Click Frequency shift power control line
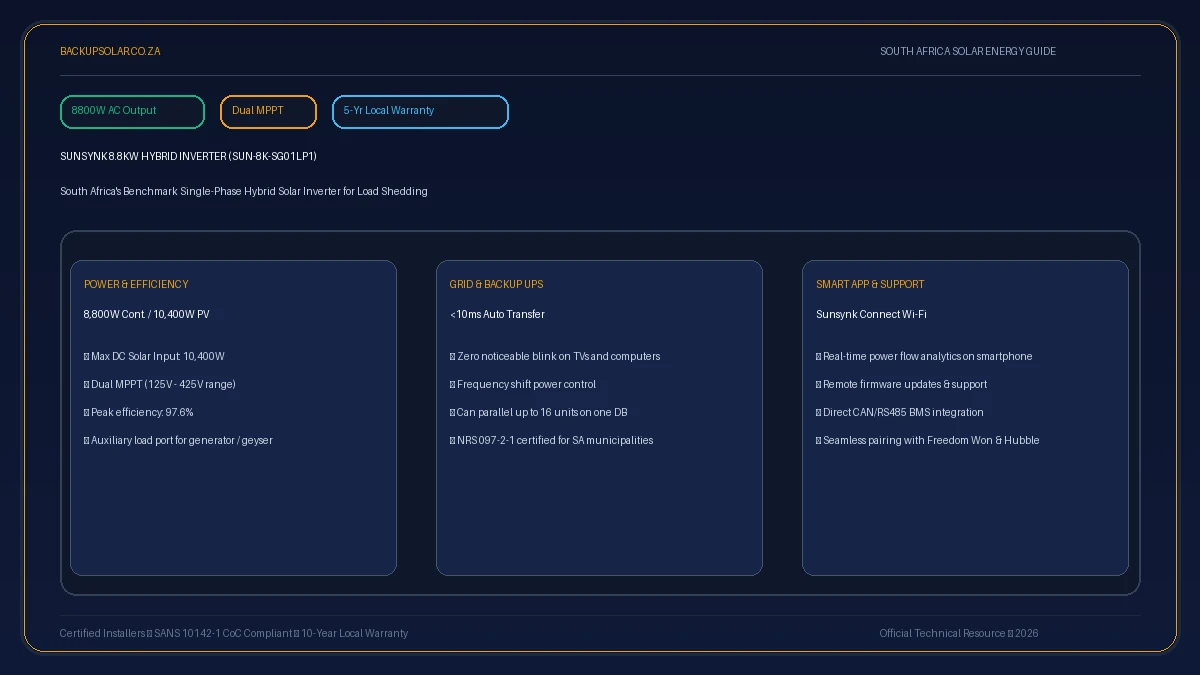This screenshot has width=1200, height=675. [x=523, y=385]
